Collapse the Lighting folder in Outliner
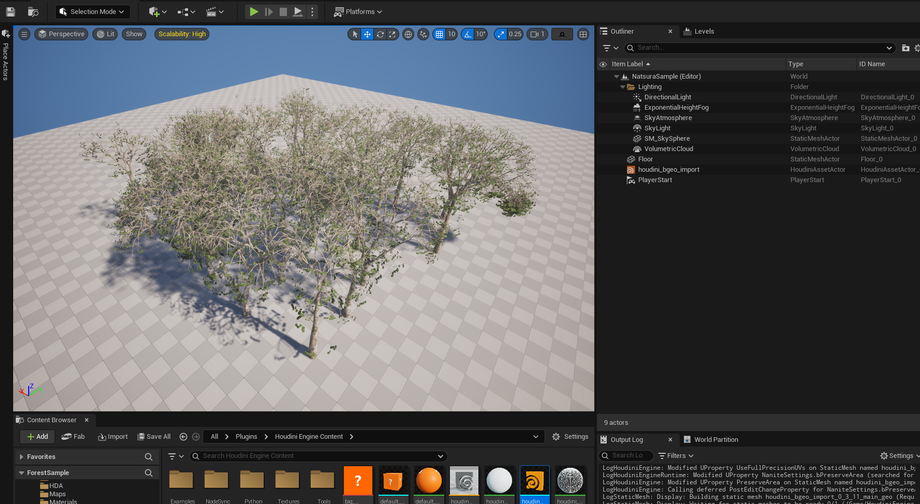Image resolution: width=920 pixels, height=504 pixels. pyautogui.click(x=624, y=87)
